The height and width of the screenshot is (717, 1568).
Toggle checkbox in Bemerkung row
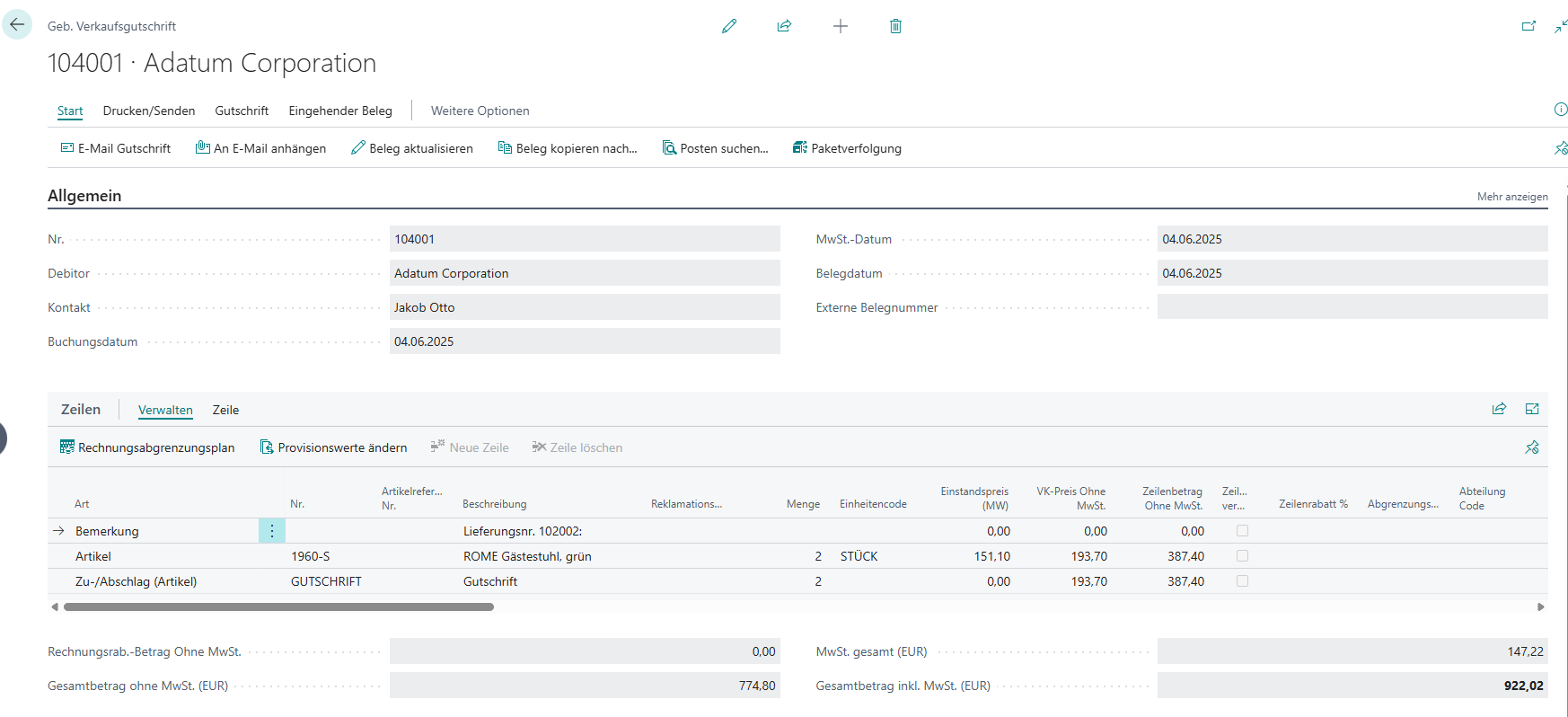pyautogui.click(x=1242, y=531)
